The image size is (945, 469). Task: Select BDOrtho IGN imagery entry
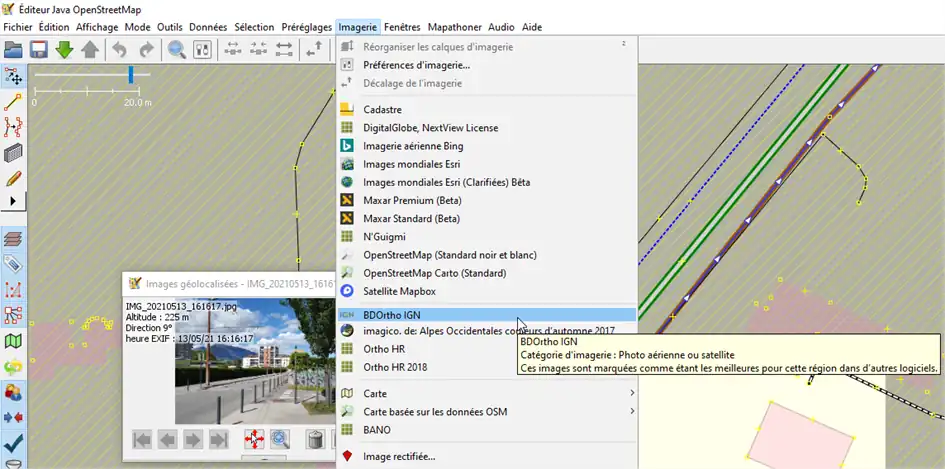[x=392, y=314]
